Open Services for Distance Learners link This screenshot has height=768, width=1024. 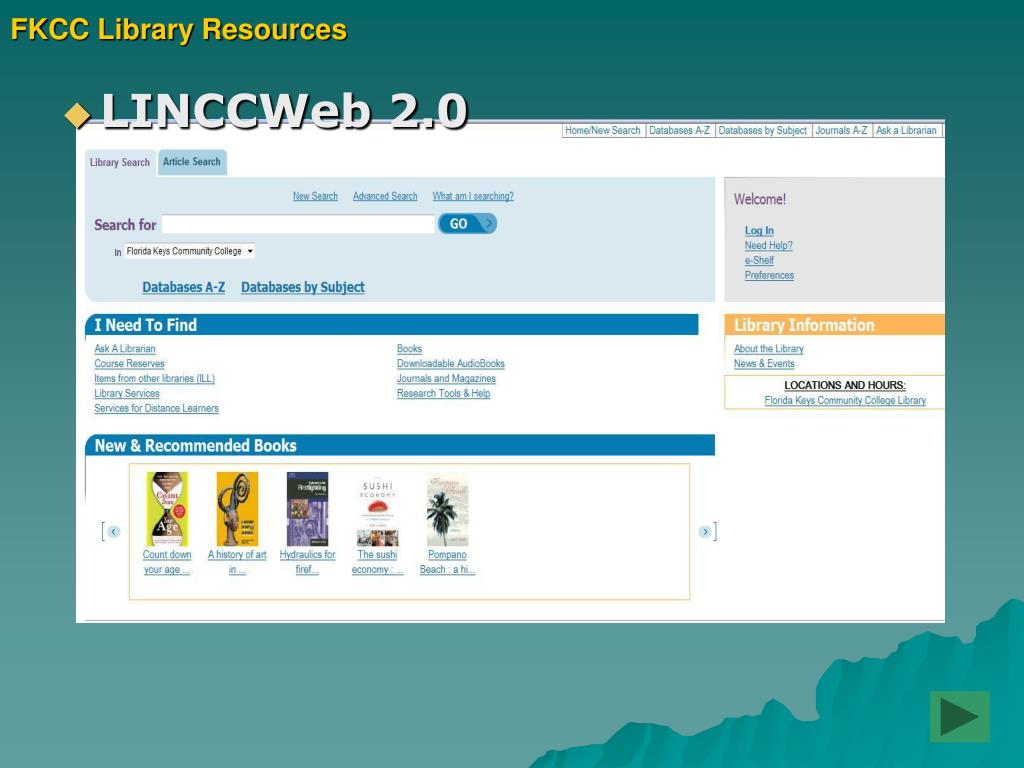(156, 409)
